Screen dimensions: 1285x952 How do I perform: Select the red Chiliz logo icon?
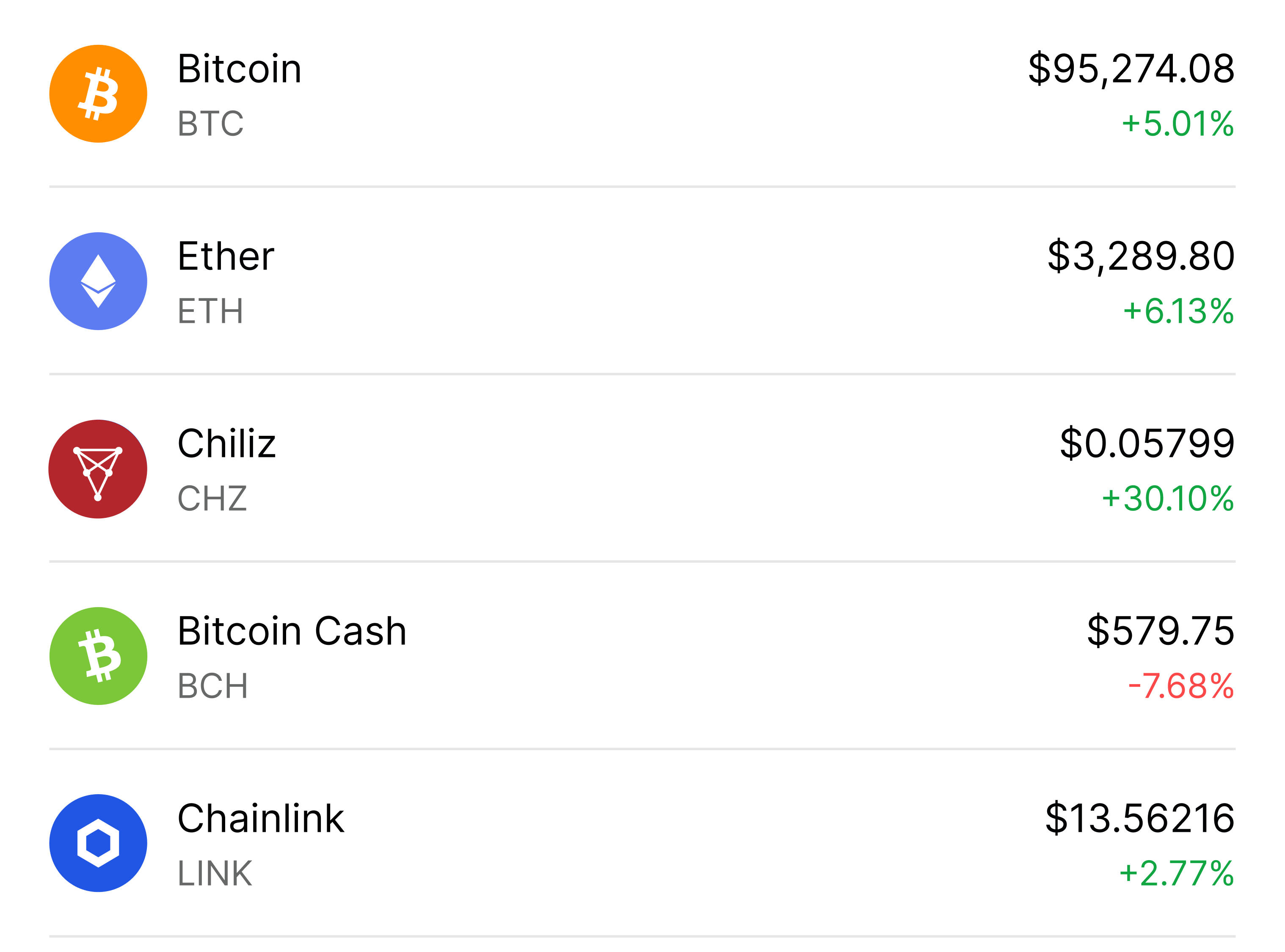(x=98, y=468)
